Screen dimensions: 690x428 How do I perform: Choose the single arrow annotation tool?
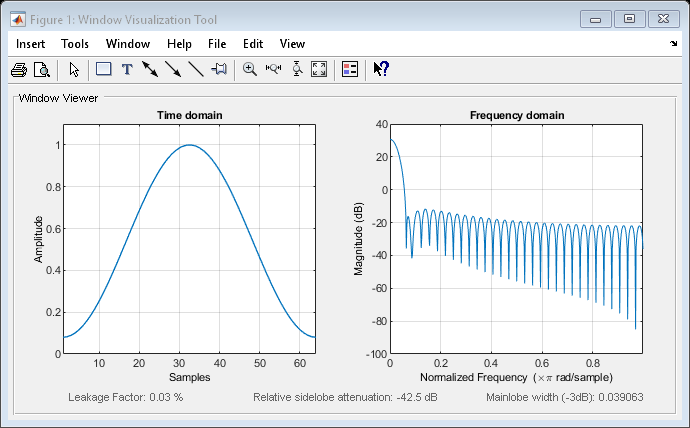[x=173, y=69]
